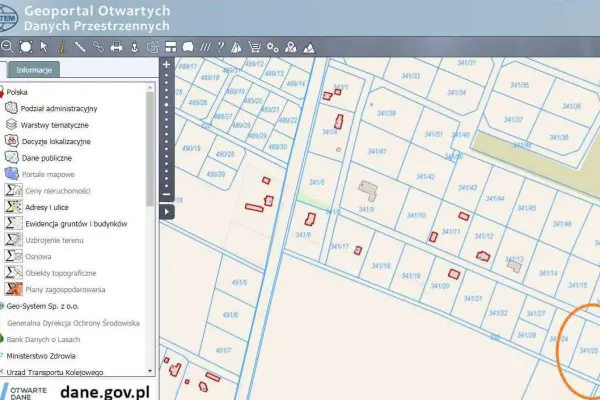Toggle Osnowa layer icon
Screen dimensions: 600x400
13,256
